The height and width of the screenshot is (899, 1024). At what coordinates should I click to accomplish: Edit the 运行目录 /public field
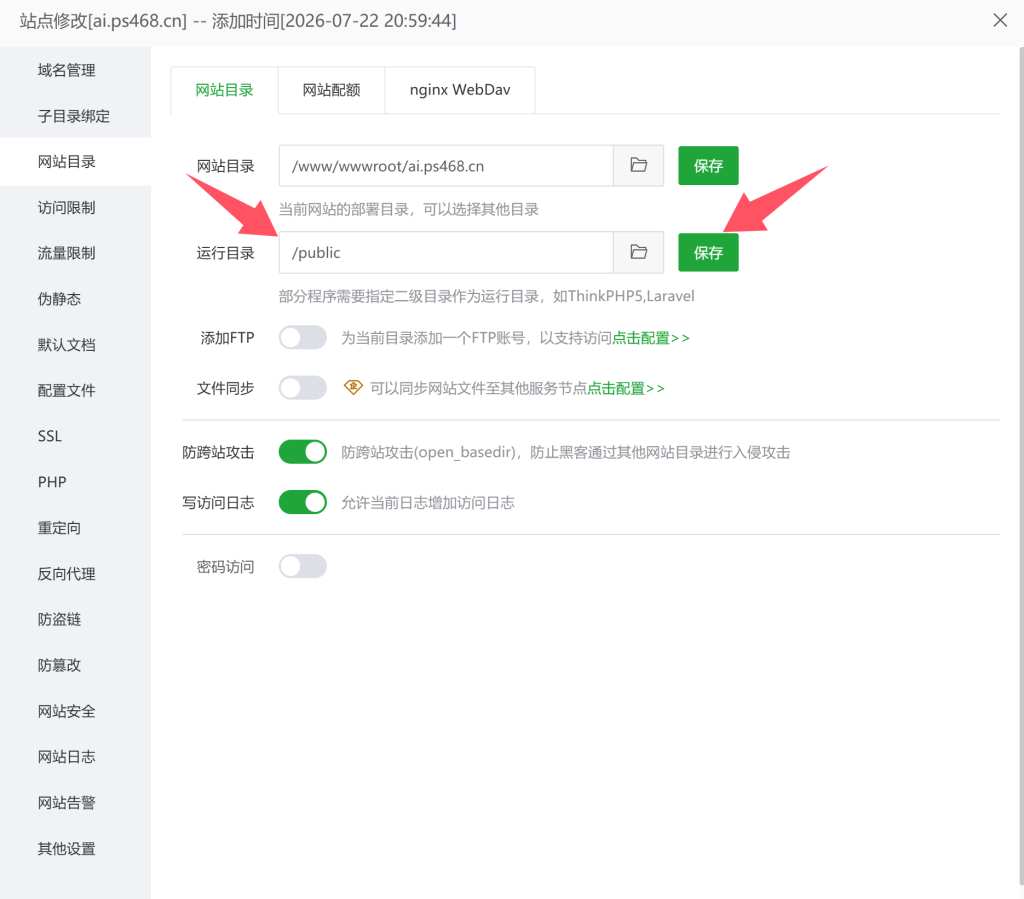click(x=446, y=253)
